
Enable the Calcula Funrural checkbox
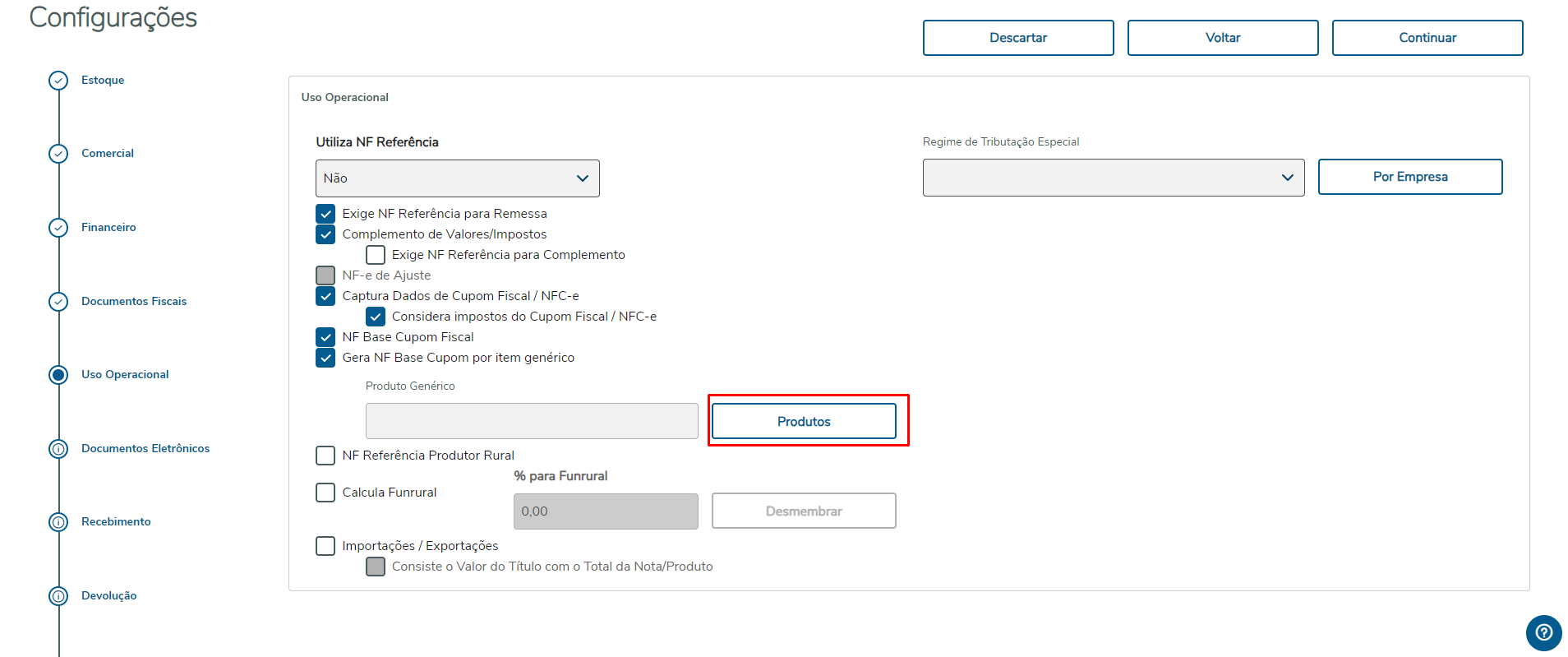pos(325,493)
